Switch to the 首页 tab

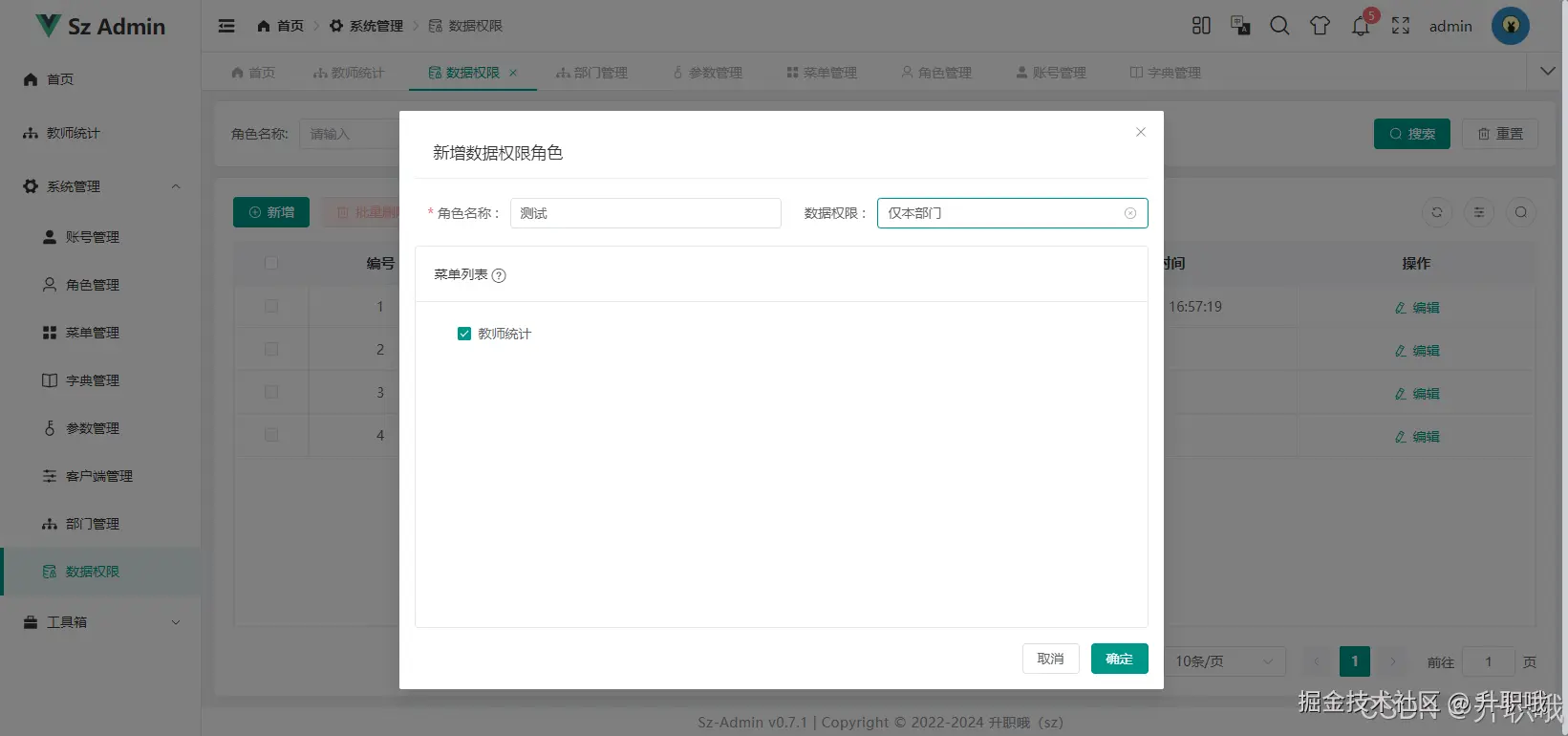(x=253, y=73)
